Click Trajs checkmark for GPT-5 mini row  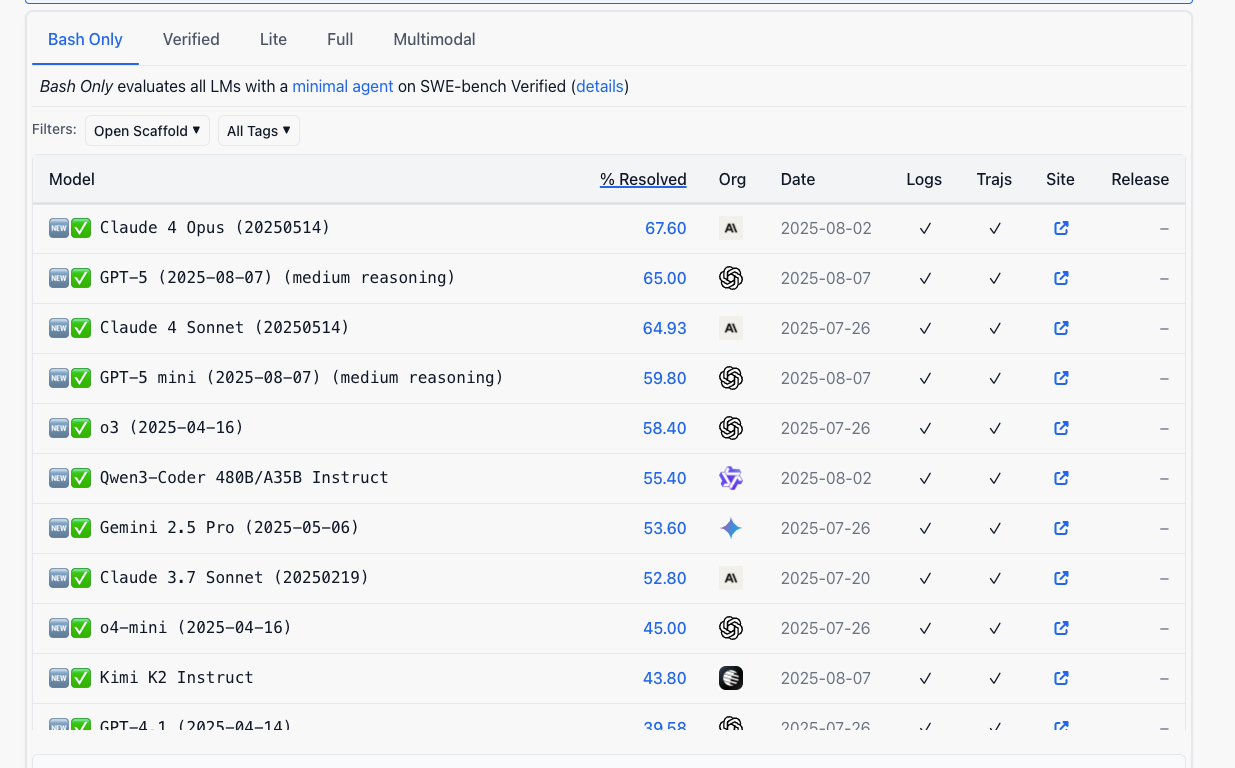995,378
